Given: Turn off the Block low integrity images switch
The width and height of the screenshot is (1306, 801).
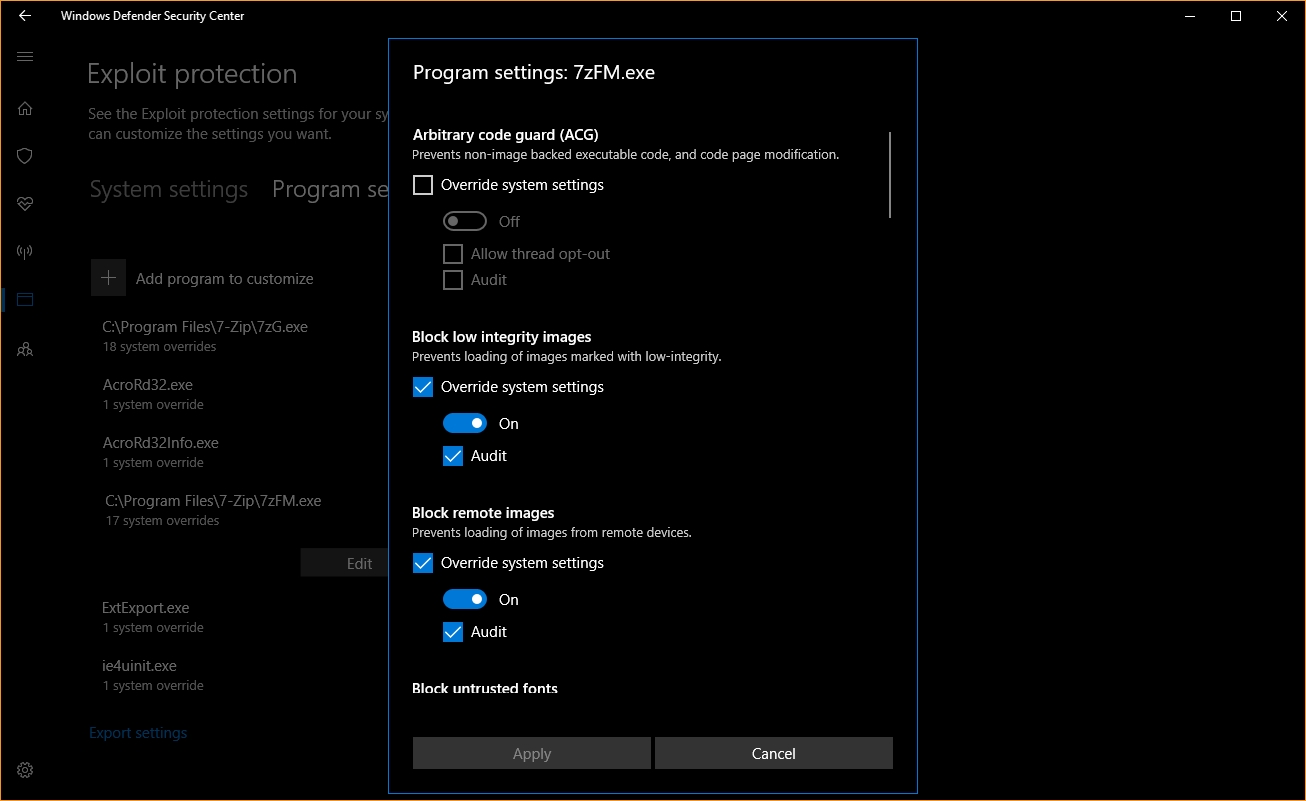Looking at the screenshot, I should [465, 423].
